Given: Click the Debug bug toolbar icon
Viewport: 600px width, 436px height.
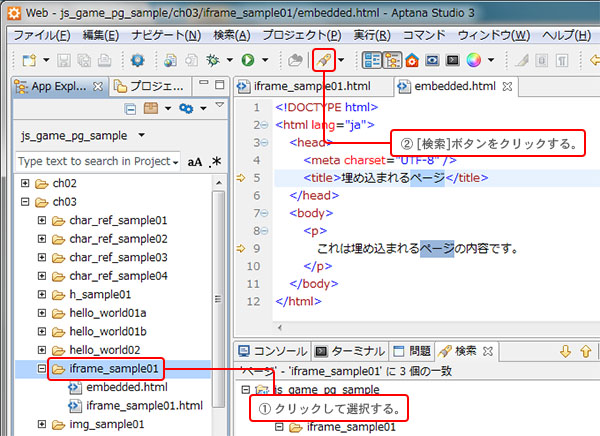Looking at the screenshot, I should pos(213,60).
